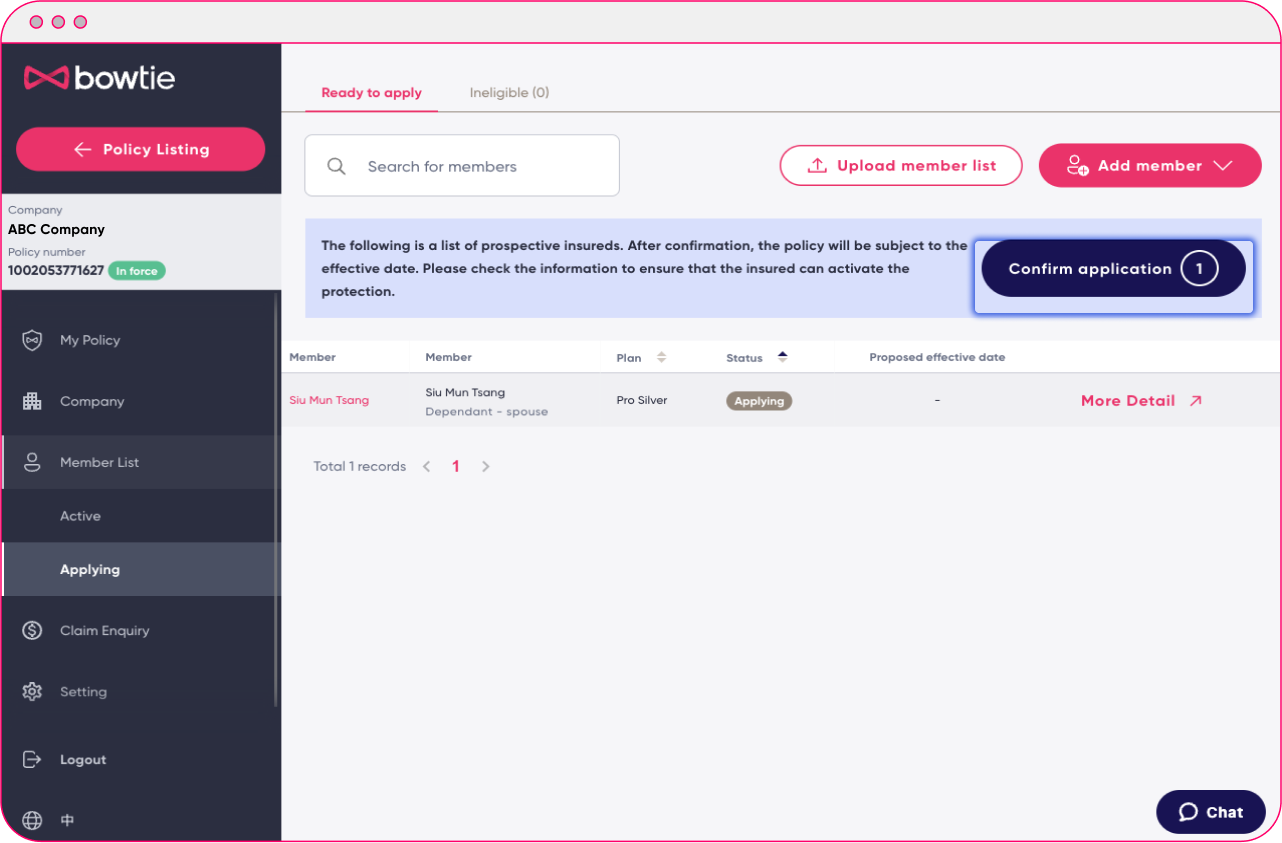Click Proposed effective date header
The height and width of the screenshot is (843, 1282).
coord(937,357)
